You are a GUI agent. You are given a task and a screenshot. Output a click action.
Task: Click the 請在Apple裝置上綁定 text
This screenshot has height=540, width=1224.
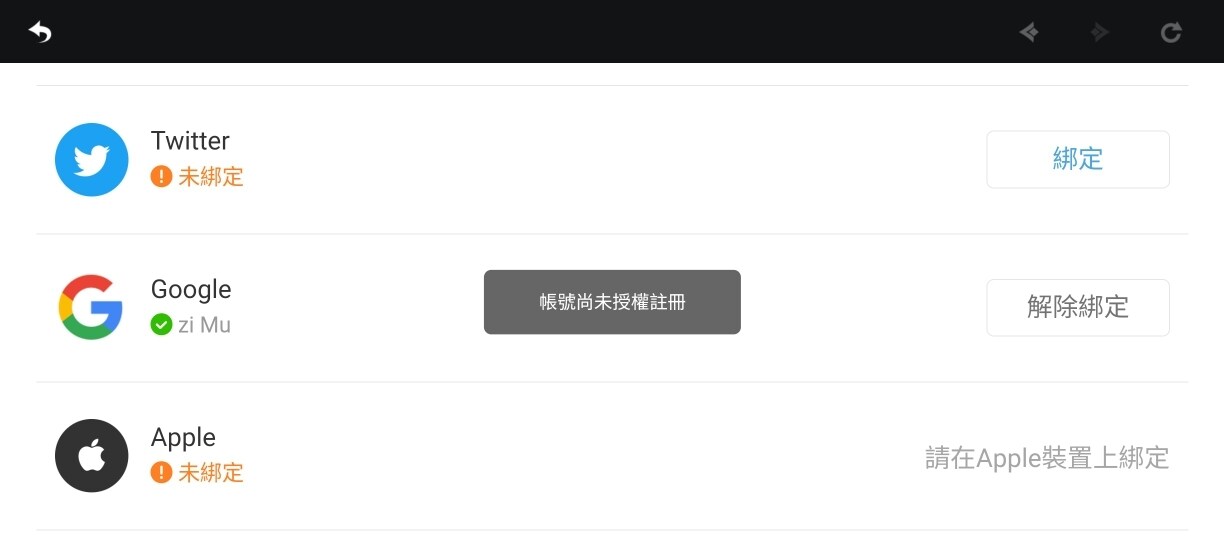tap(1047, 458)
